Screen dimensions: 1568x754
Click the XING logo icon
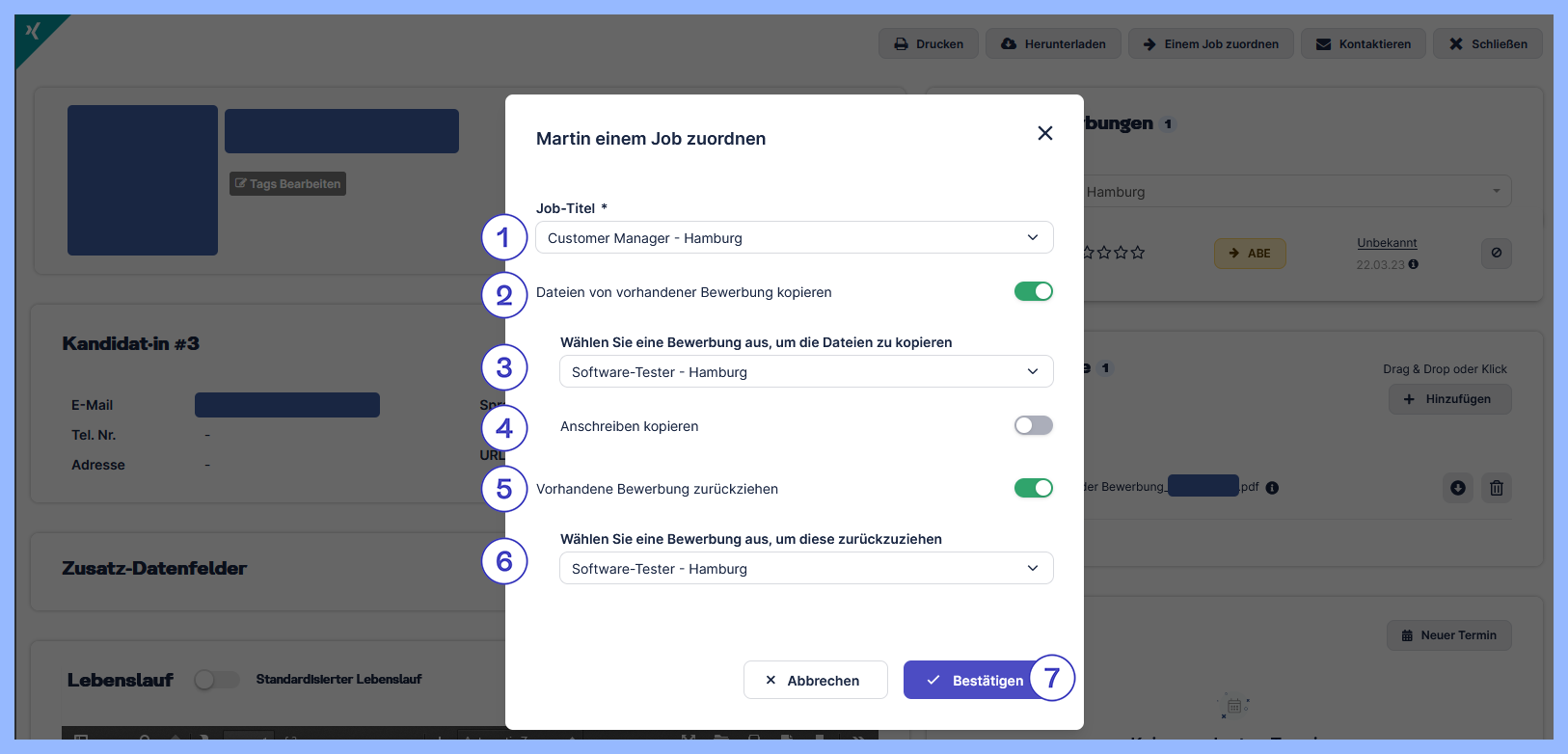coord(34,32)
